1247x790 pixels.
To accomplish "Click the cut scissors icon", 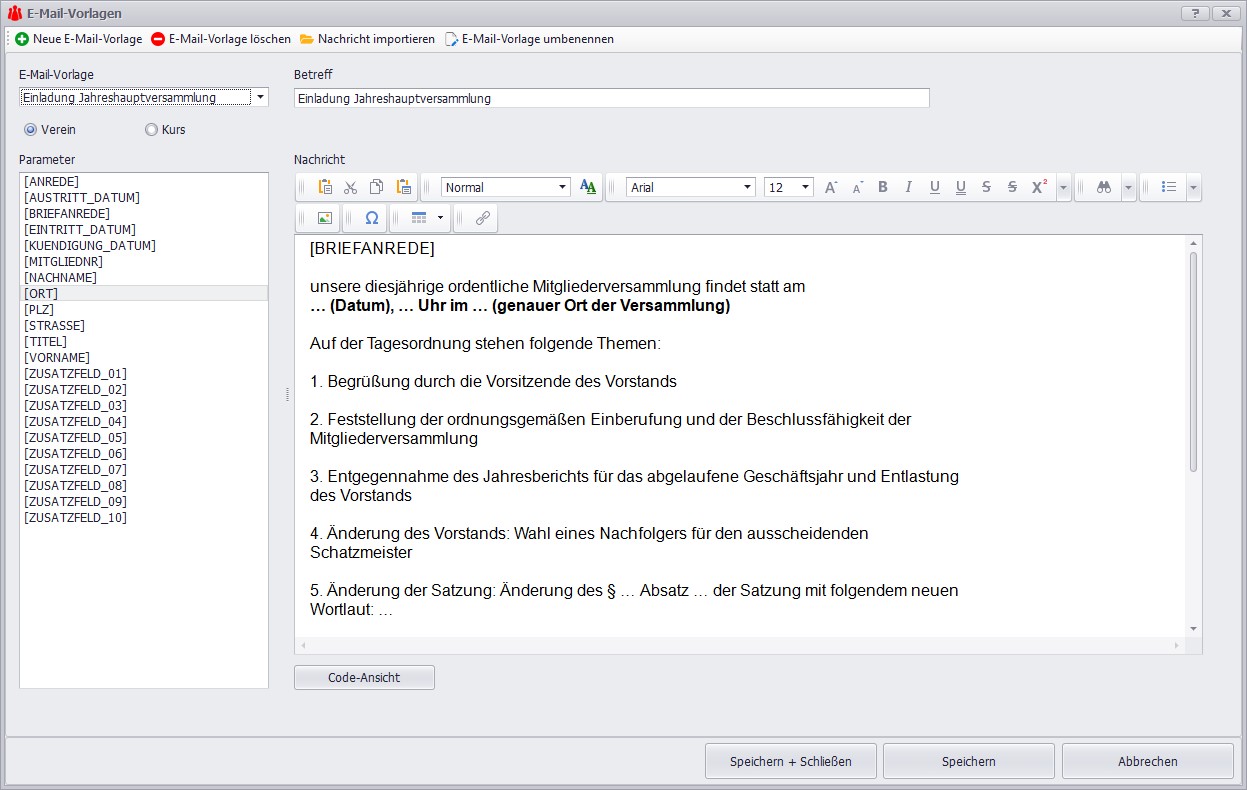I will click(x=350, y=187).
